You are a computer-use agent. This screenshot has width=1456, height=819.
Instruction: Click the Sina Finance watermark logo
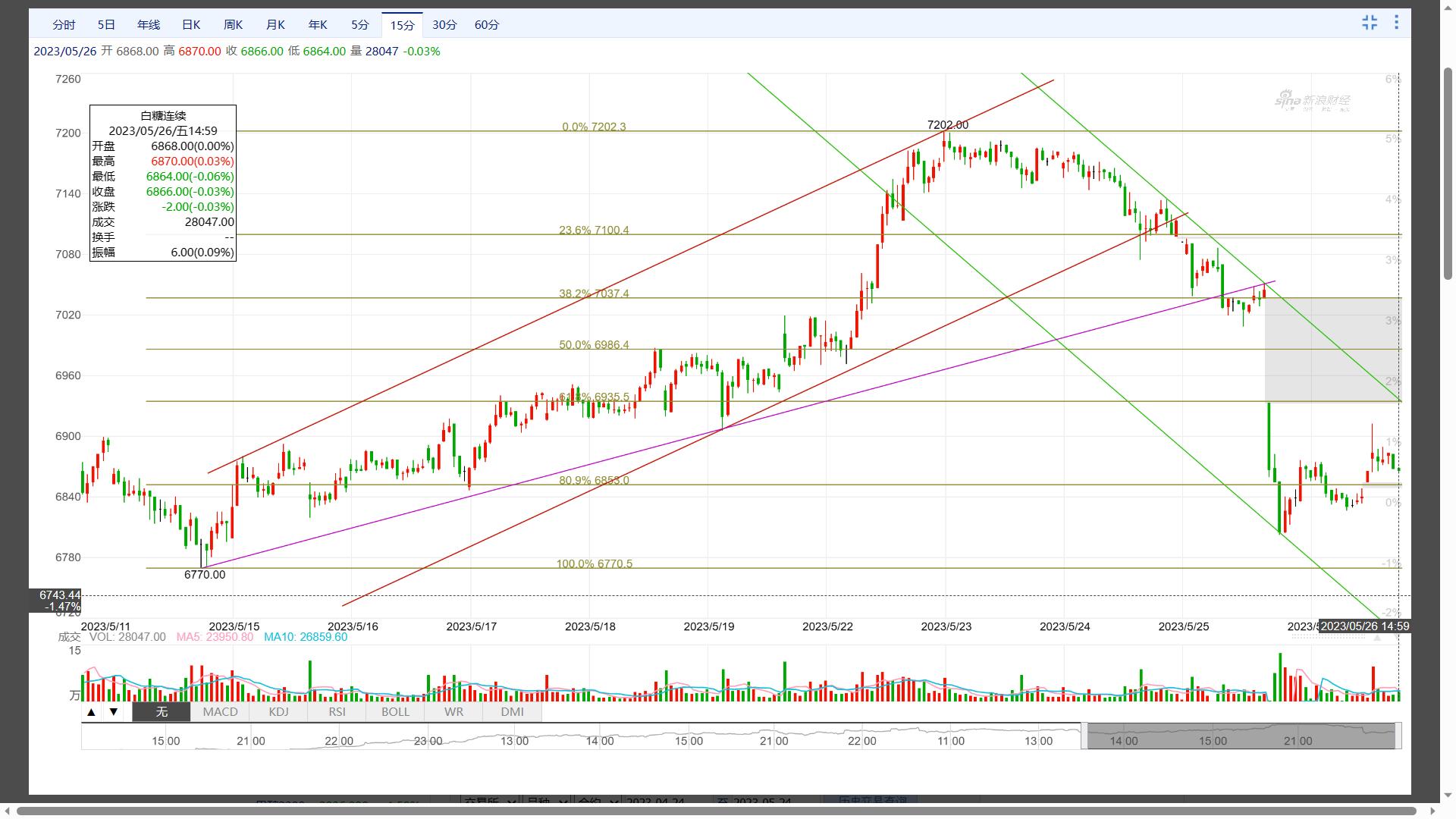(1311, 101)
